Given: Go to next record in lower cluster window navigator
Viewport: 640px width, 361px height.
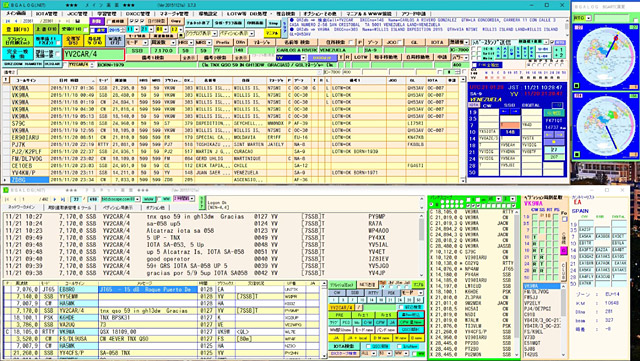Looking at the screenshot, I should [x=55, y=200].
